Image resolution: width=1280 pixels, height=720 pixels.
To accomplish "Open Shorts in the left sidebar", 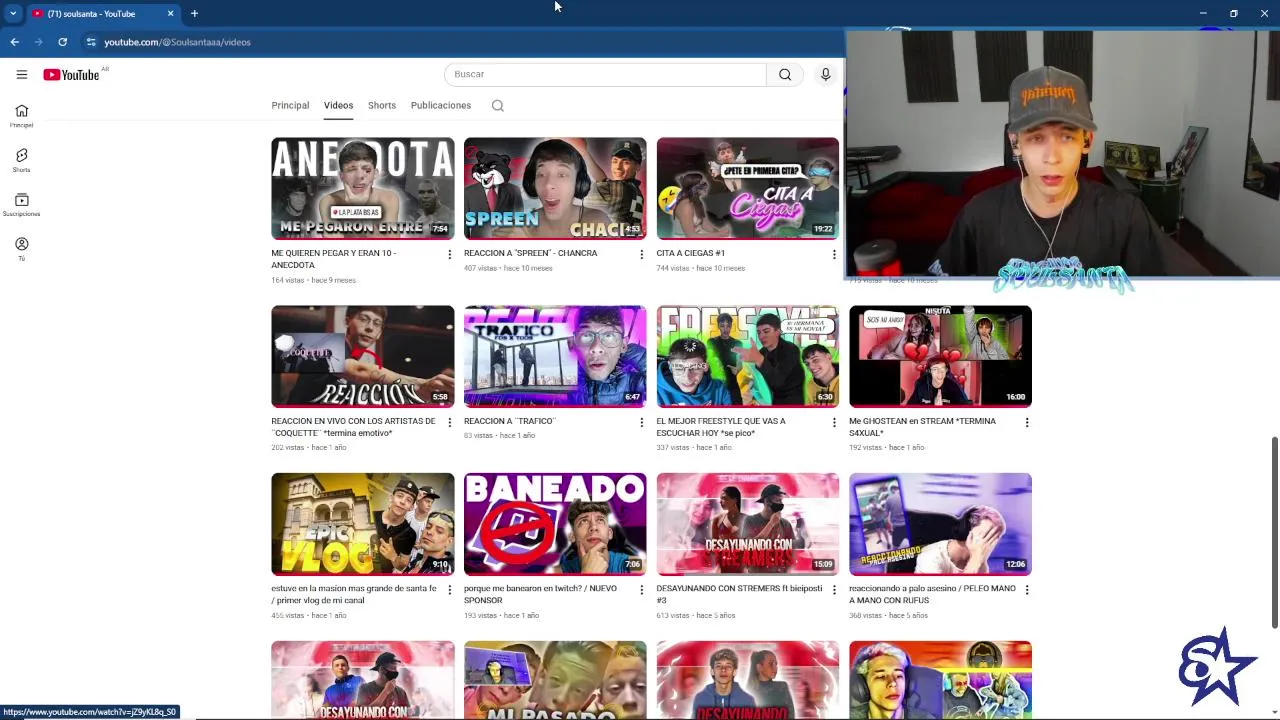I will tap(21, 160).
